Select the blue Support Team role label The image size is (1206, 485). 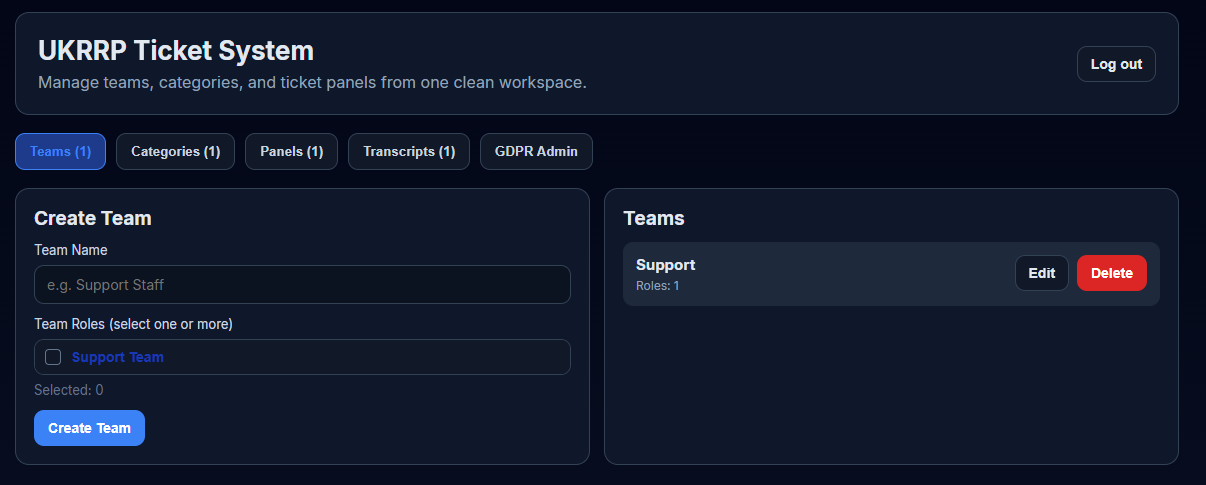pos(118,357)
